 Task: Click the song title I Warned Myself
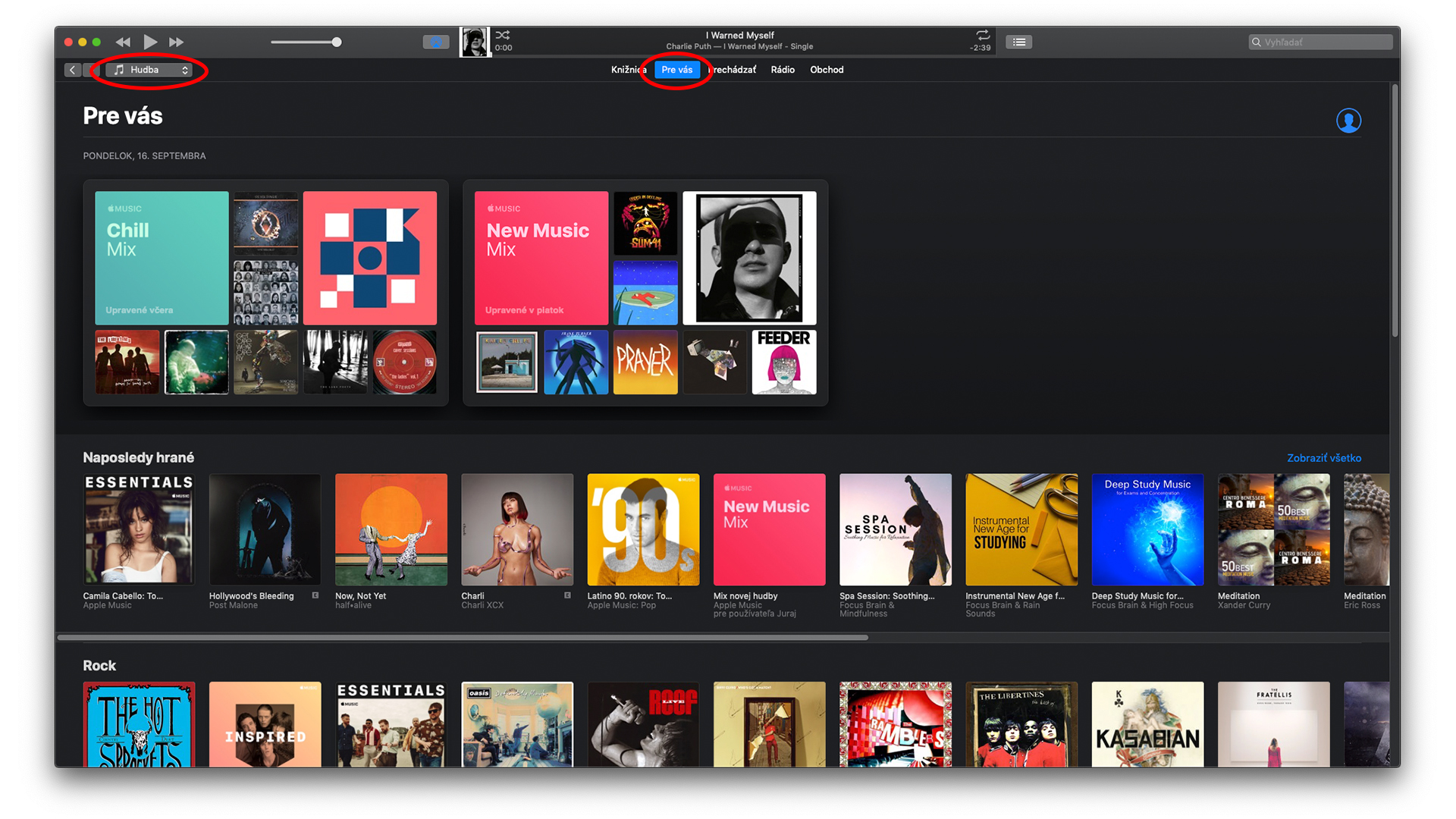(739, 35)
